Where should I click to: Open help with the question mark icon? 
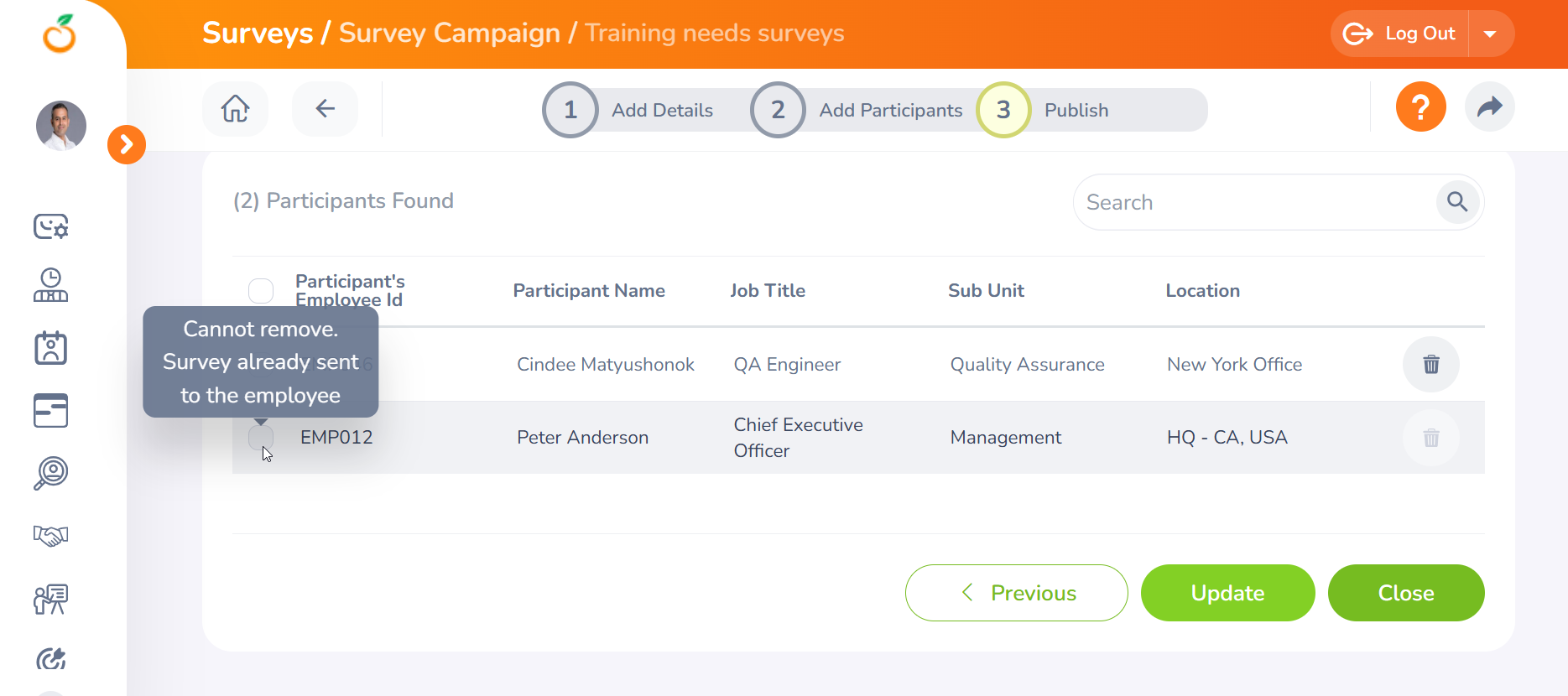coord(1420,107)
